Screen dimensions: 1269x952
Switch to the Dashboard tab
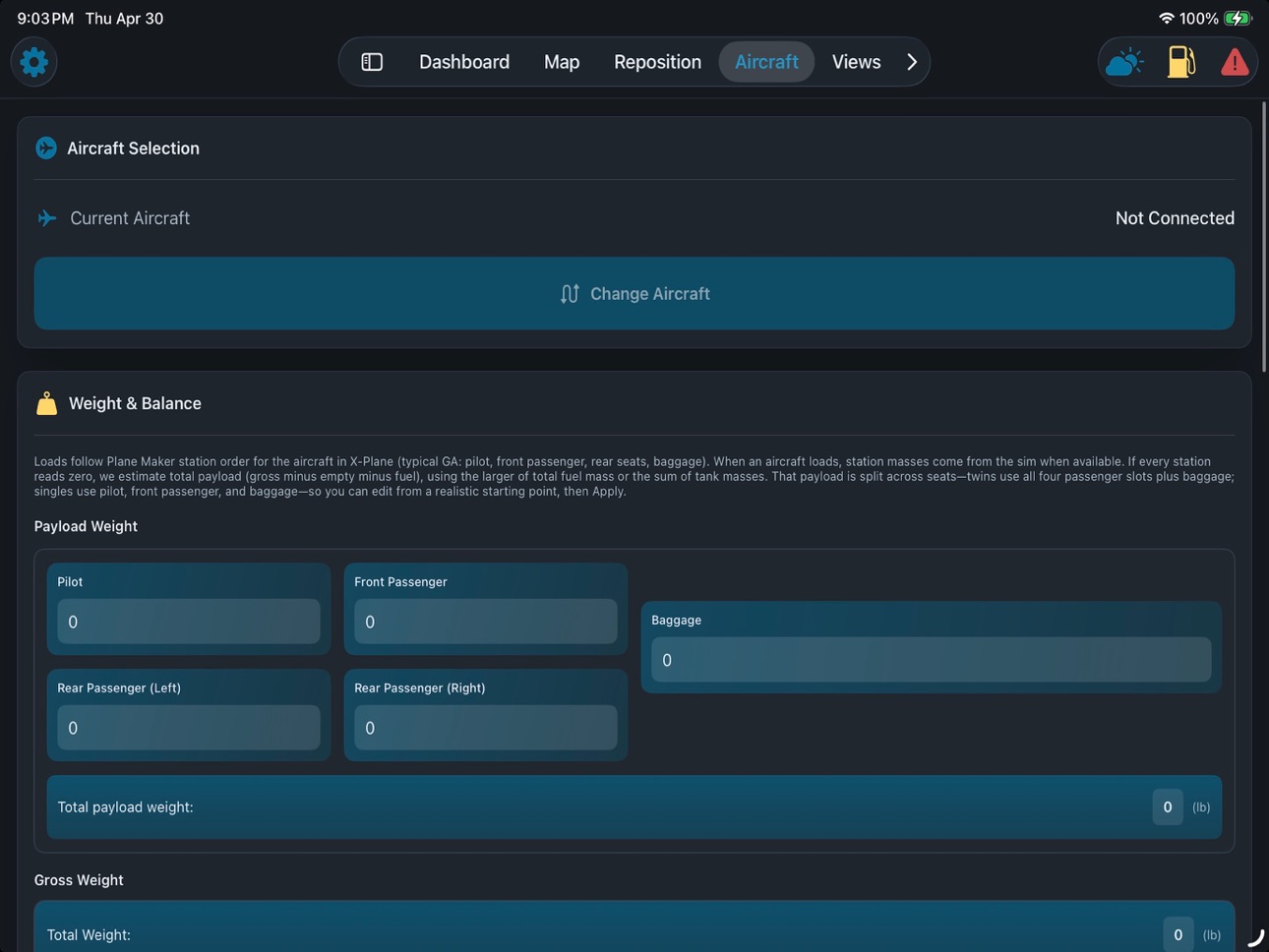[x=464, y=62]
